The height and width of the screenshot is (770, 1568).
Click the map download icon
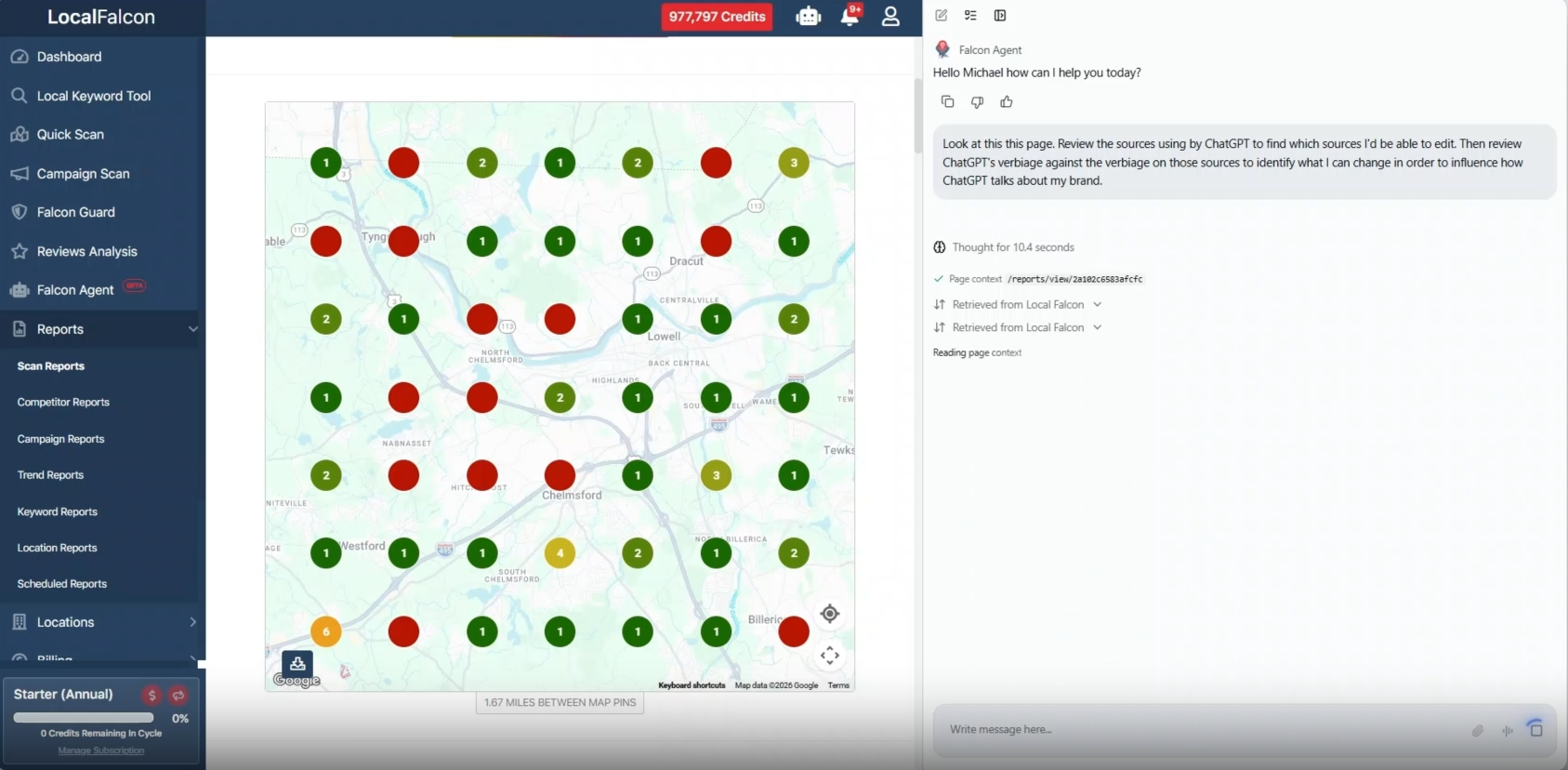[297, 664]
